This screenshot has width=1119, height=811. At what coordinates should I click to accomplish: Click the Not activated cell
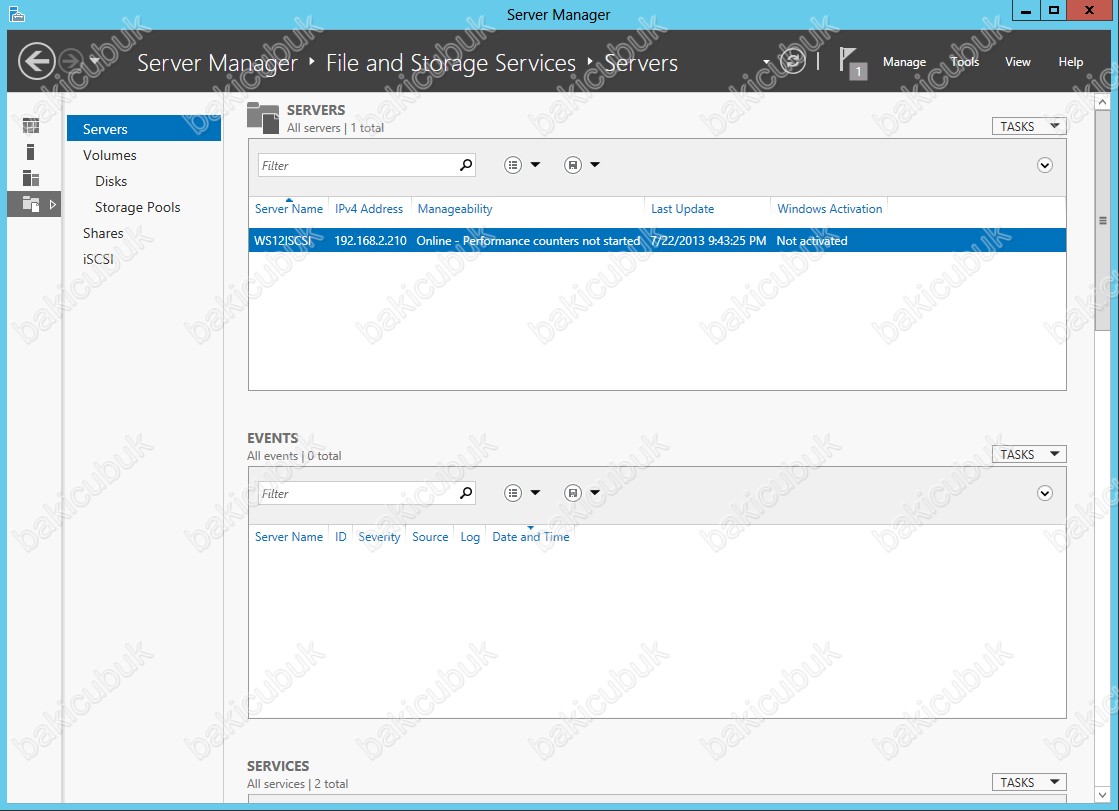pos(812,241)
